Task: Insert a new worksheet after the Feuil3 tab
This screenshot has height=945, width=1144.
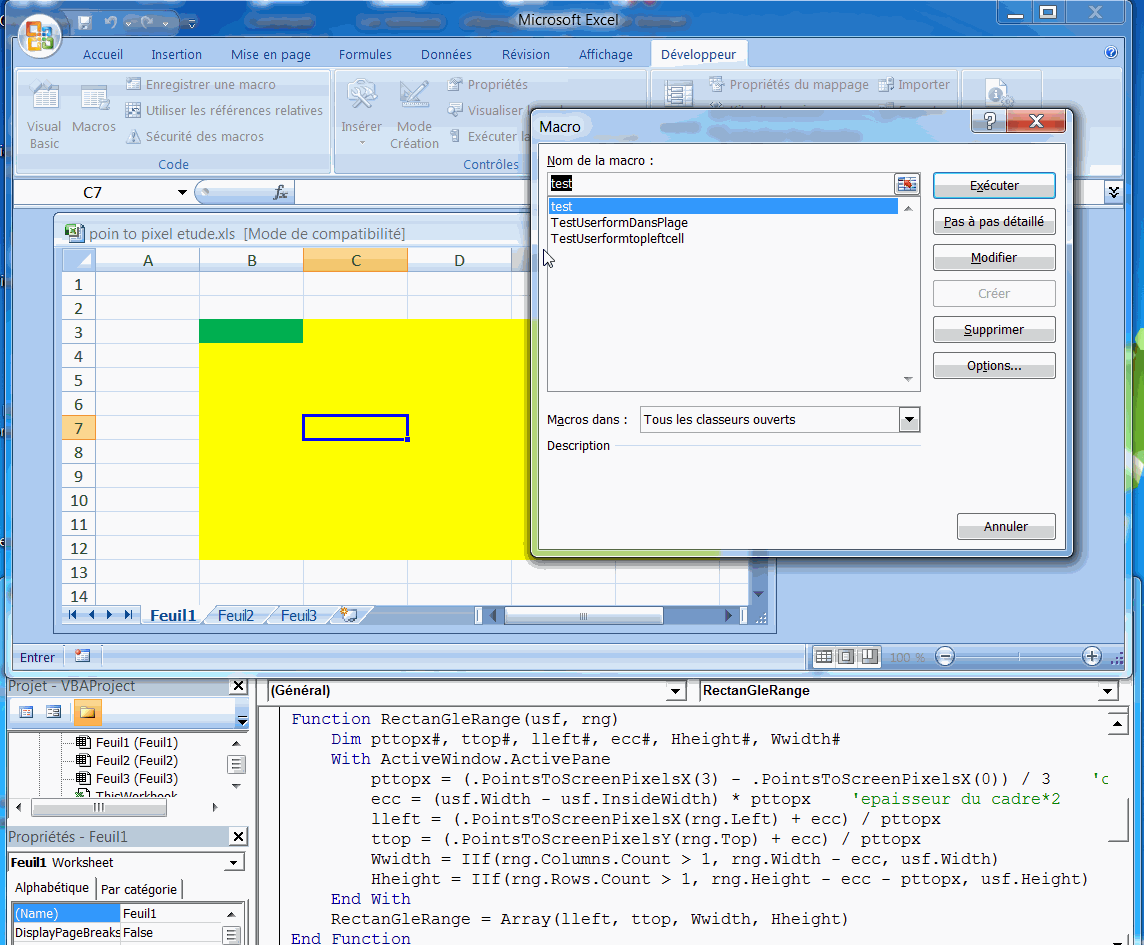Action: tap(349, 615)
